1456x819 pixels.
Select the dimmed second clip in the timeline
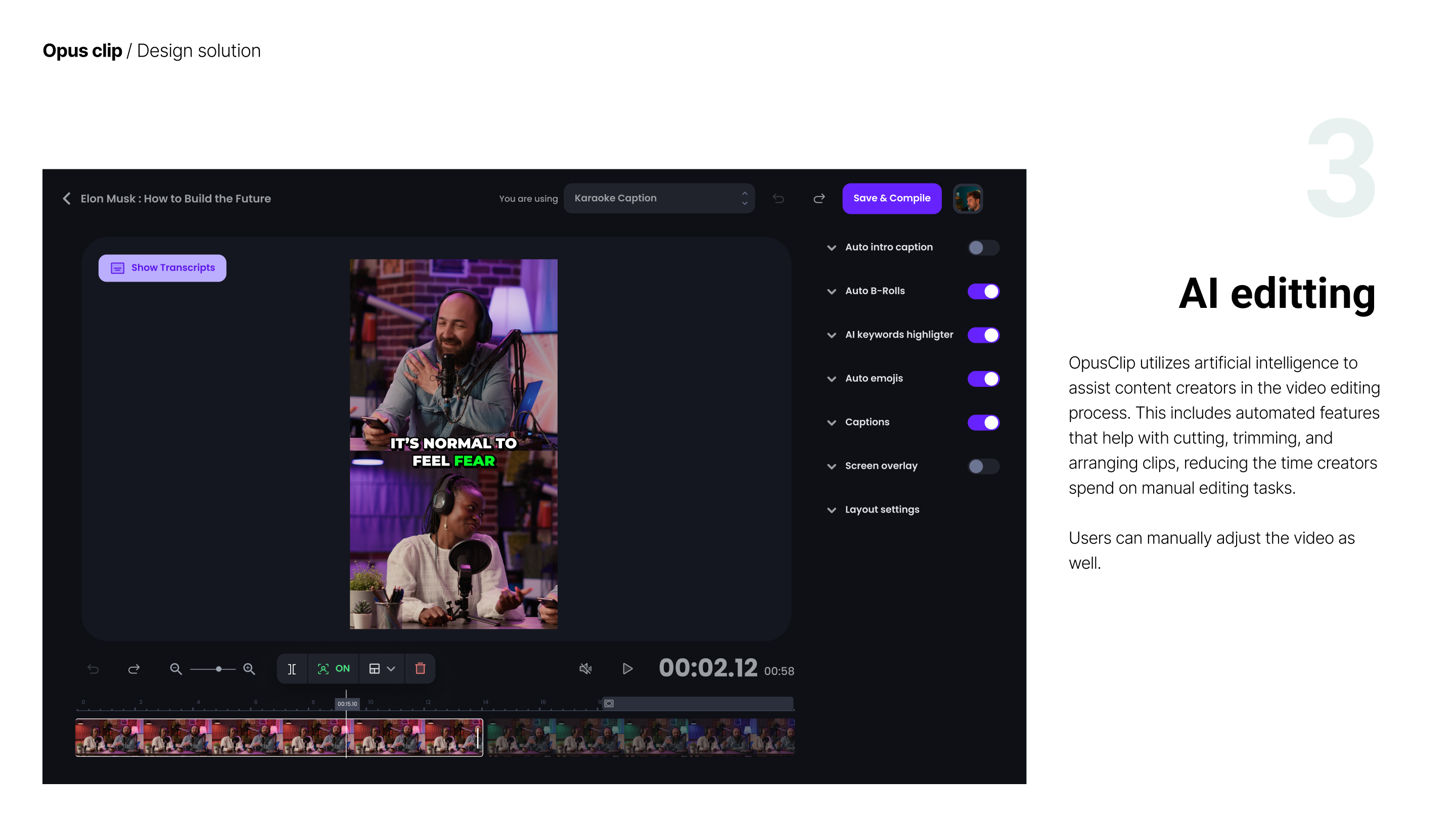(x=641, y=737)
